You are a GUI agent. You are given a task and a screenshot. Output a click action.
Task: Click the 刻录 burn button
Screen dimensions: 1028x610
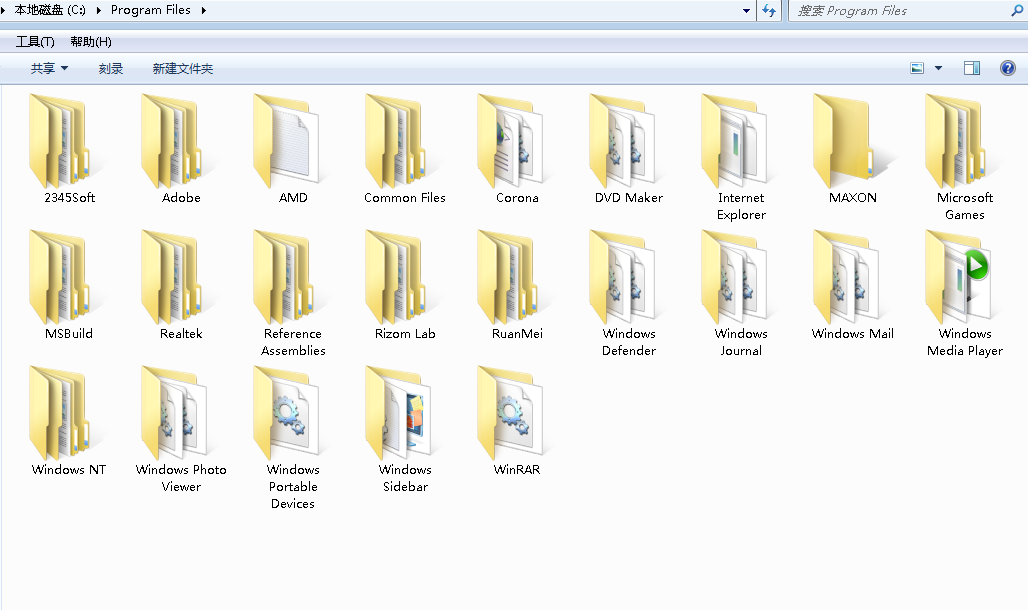point(111,68)
